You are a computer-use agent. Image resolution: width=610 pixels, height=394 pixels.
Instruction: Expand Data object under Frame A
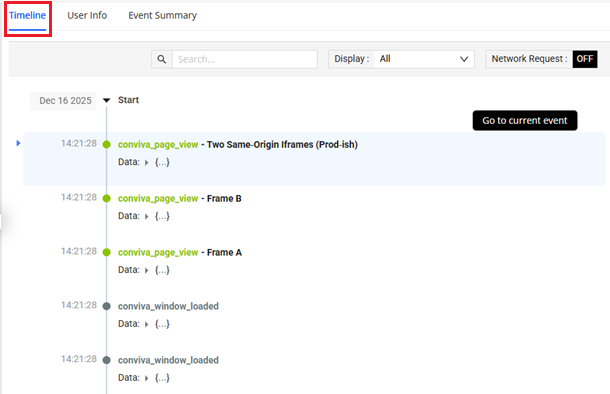147,270
